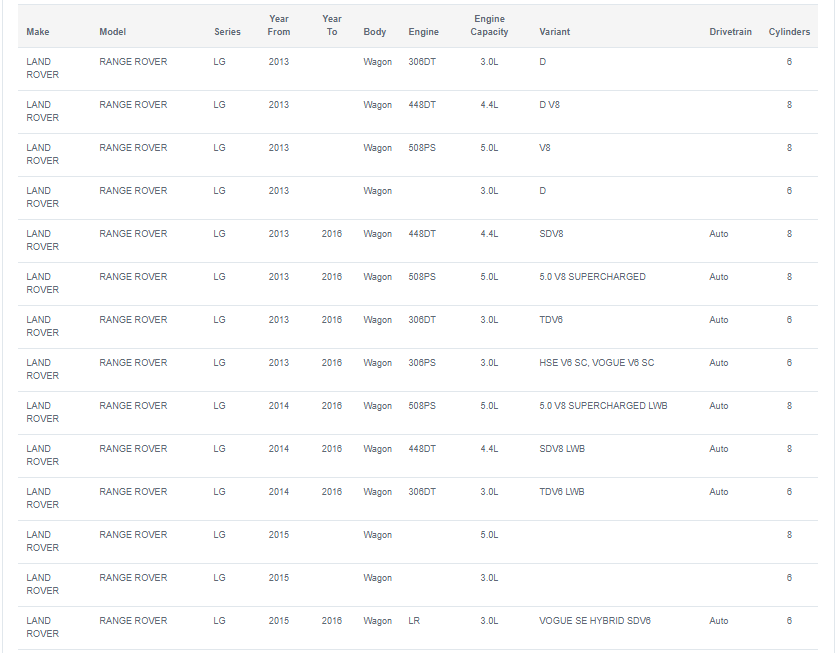Select the HSE V6 SC, VOGUE V6 SC row
The width and height of the screenshot is (839, 653).
[418, 370]
